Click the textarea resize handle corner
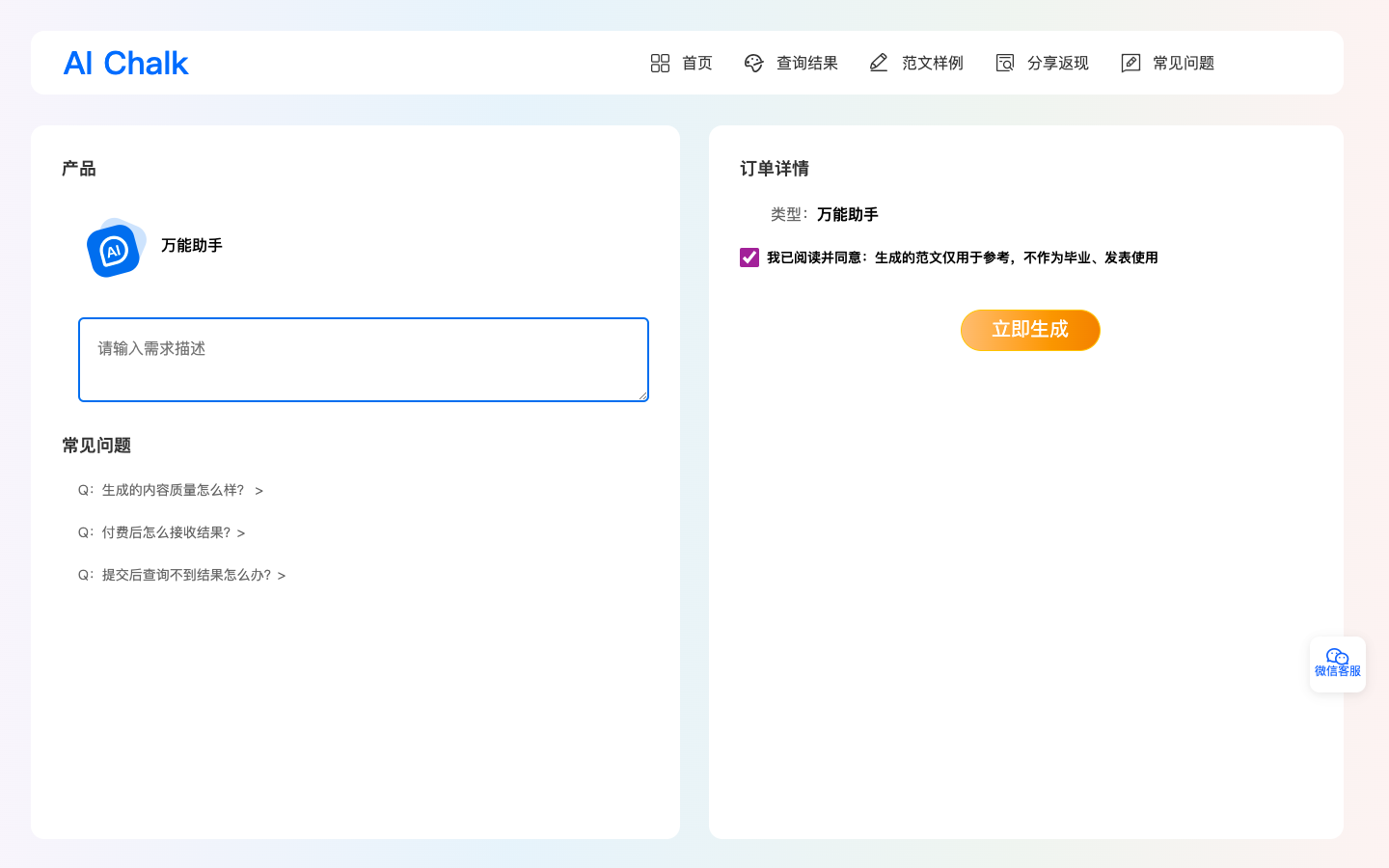The width and height of the screenshot is (1389, 868). coord(642,394)
